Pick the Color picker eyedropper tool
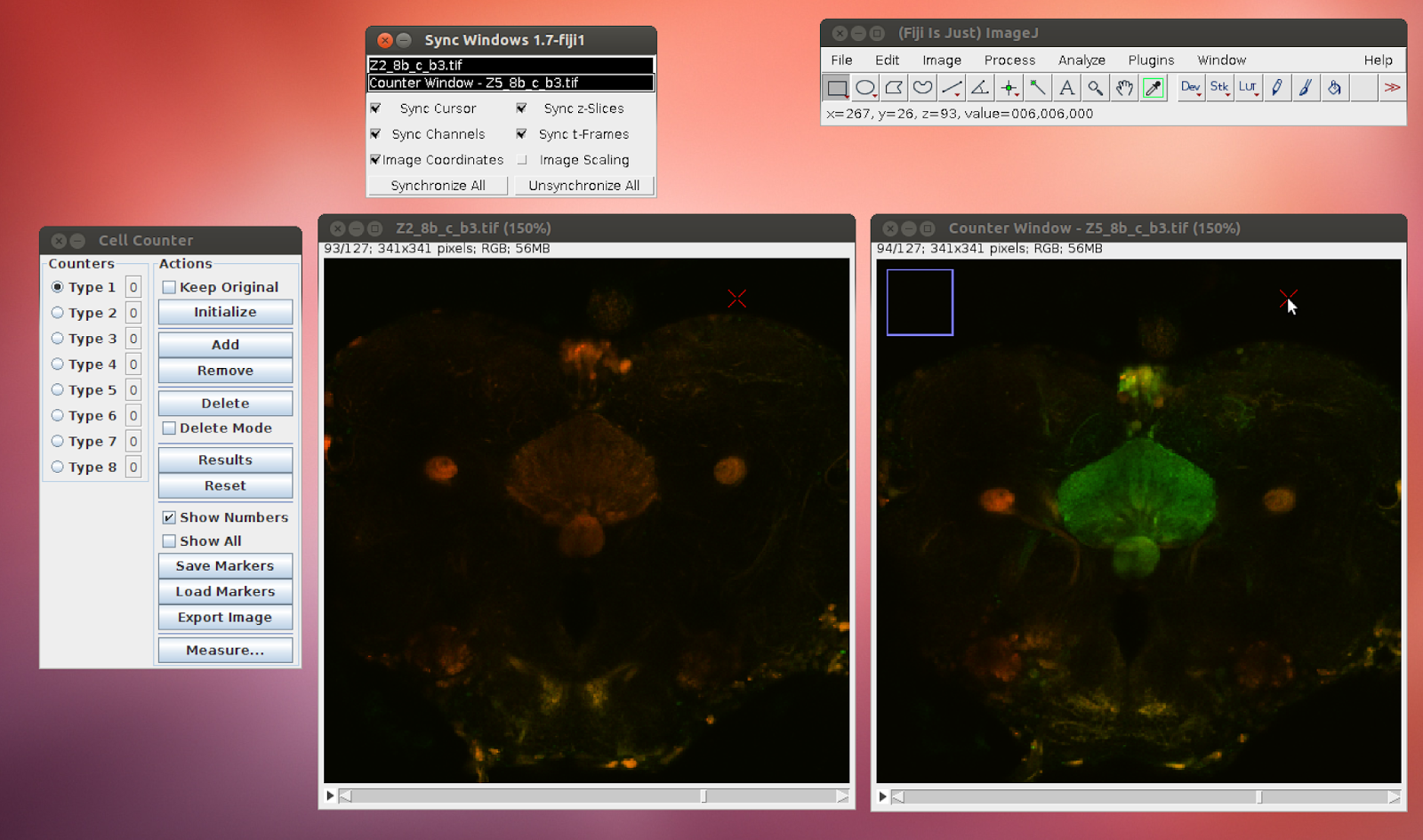The width and height of the screenshot is (1423, 840). 1153,87
